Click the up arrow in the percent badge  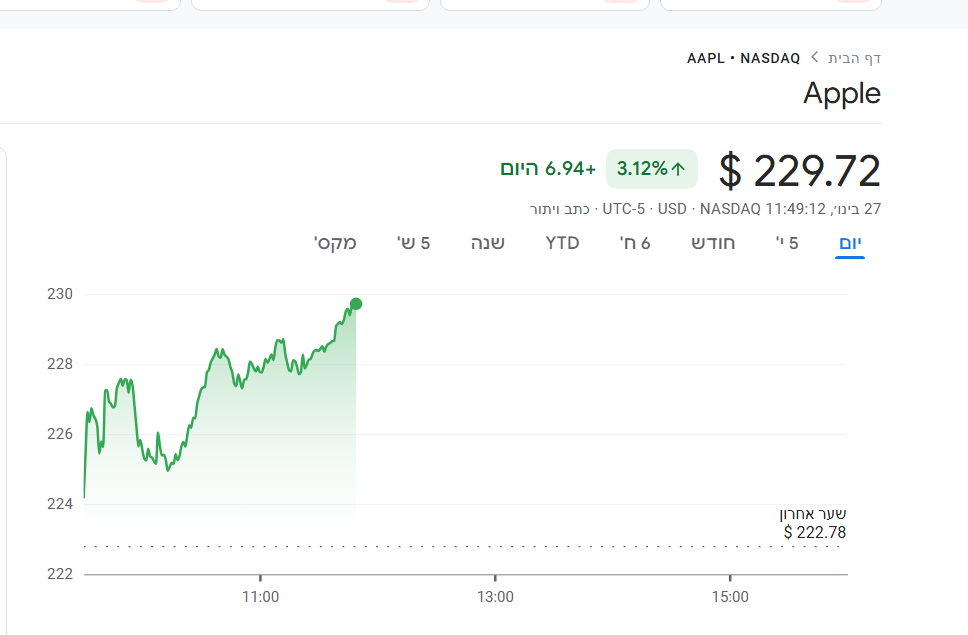679,169
